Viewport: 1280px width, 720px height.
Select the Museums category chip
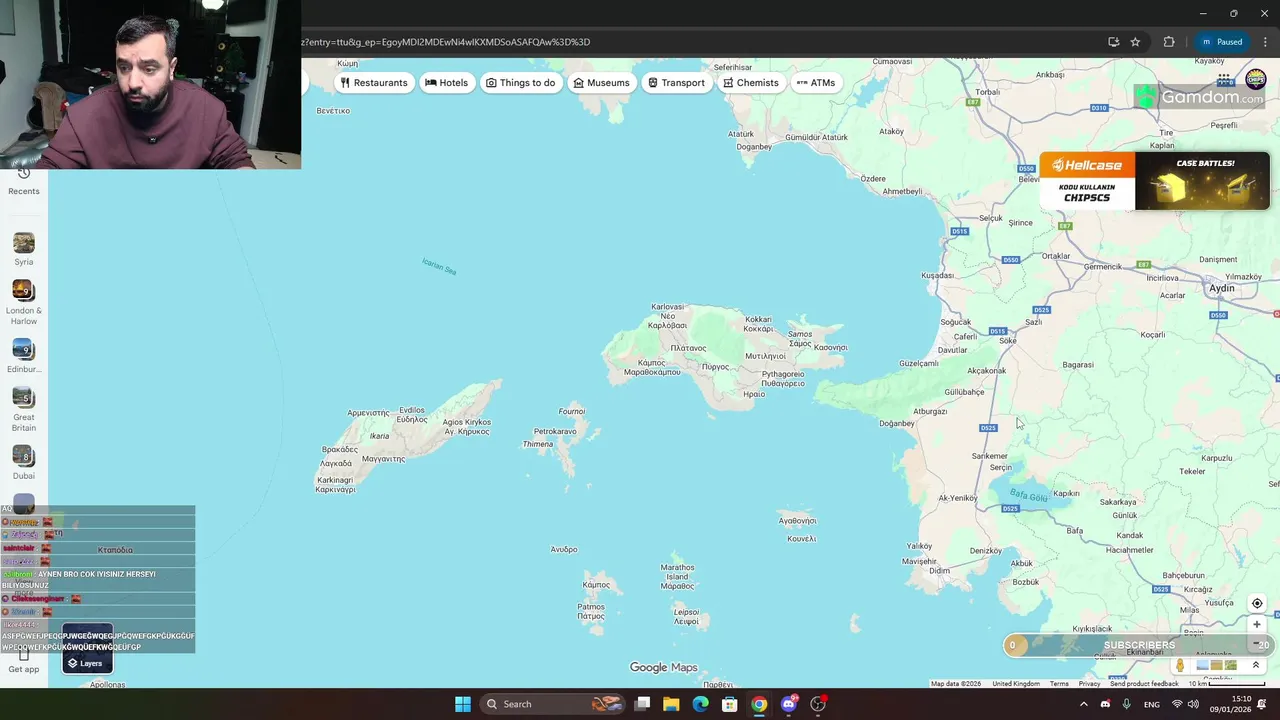601,83
